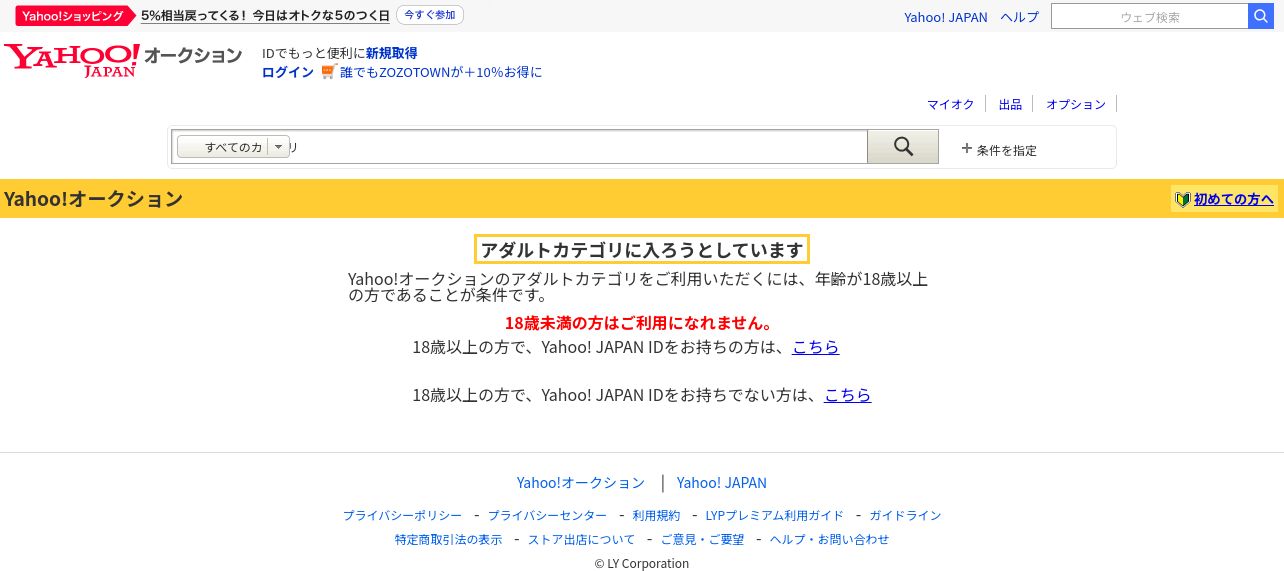Open the プライバシーセンター footer link
Image resolution: width=1284 pixels, height=571 pixels.
click(547, 515)
